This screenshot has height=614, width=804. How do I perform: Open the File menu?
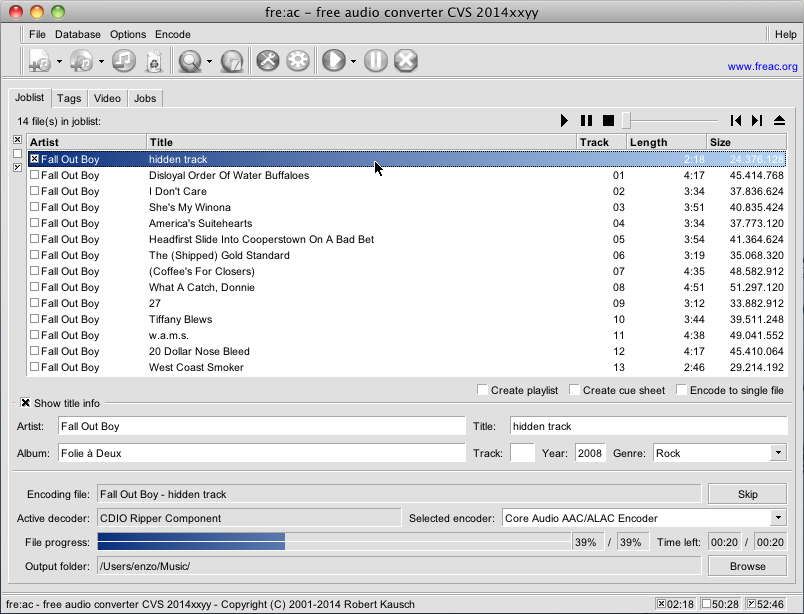coord(37,34)
